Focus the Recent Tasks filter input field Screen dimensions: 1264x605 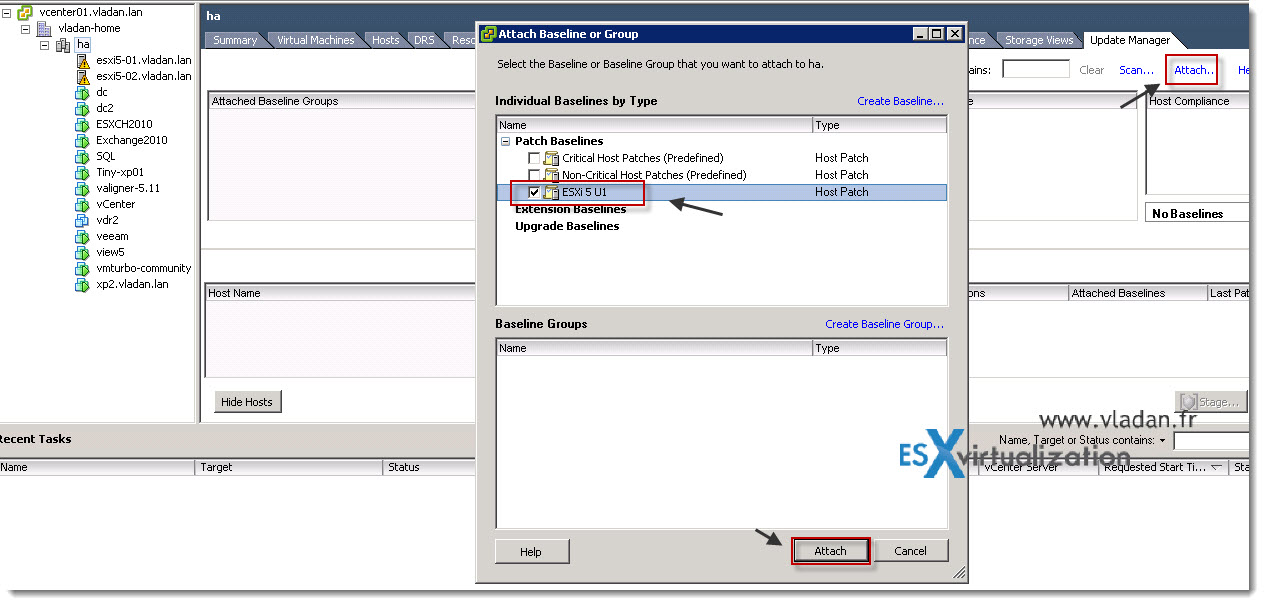click(x=1212, y=441)
